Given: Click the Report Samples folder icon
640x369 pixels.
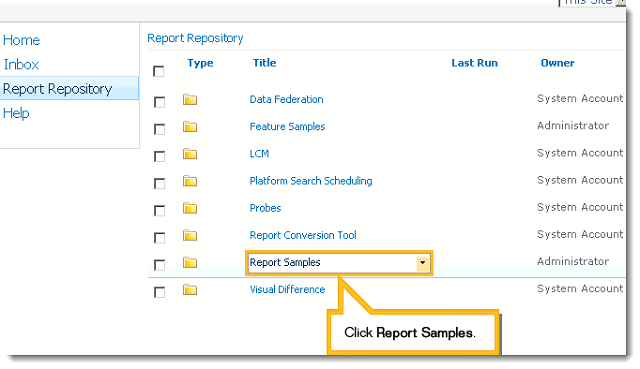Looking at the screenshot, I should click(x=190, y=262).
